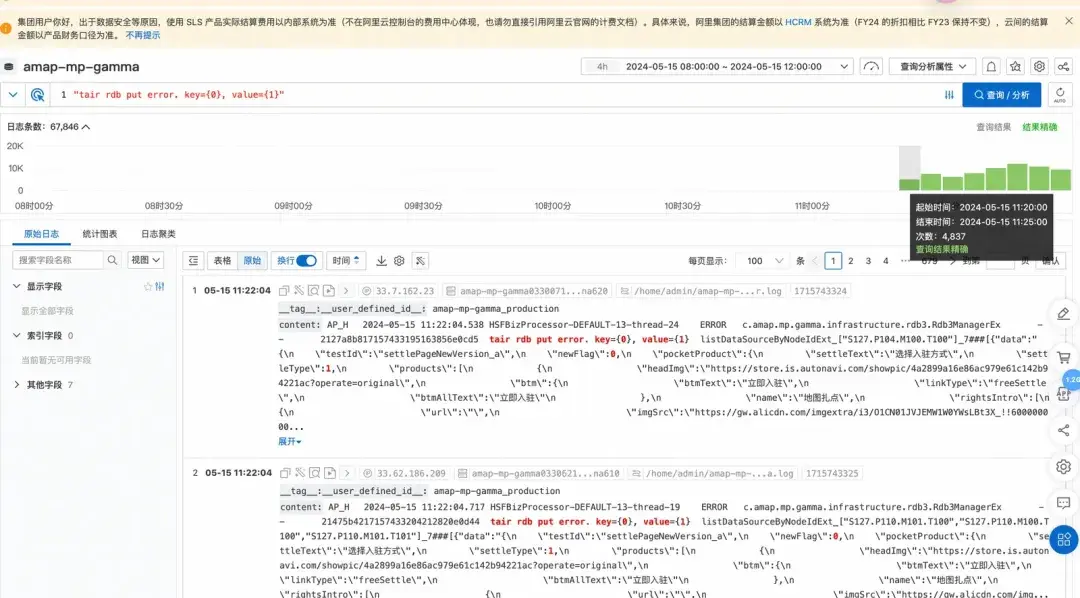Collapse the 日志条数 histogram chevron
1080x598 pixels.
86,127
